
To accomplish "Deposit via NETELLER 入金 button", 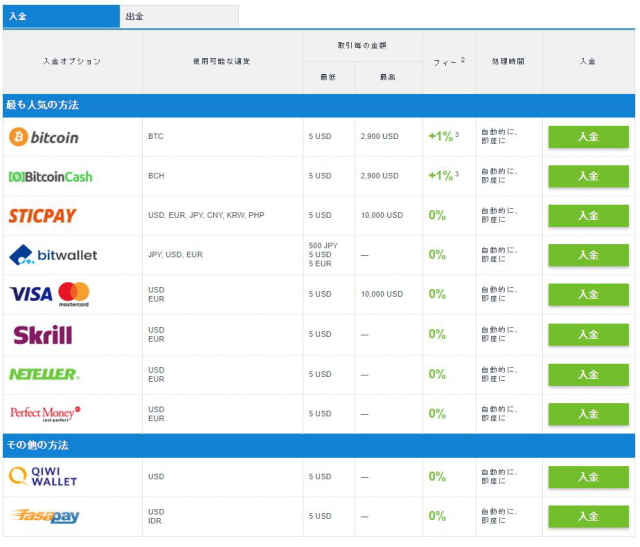I will (588, 374).
